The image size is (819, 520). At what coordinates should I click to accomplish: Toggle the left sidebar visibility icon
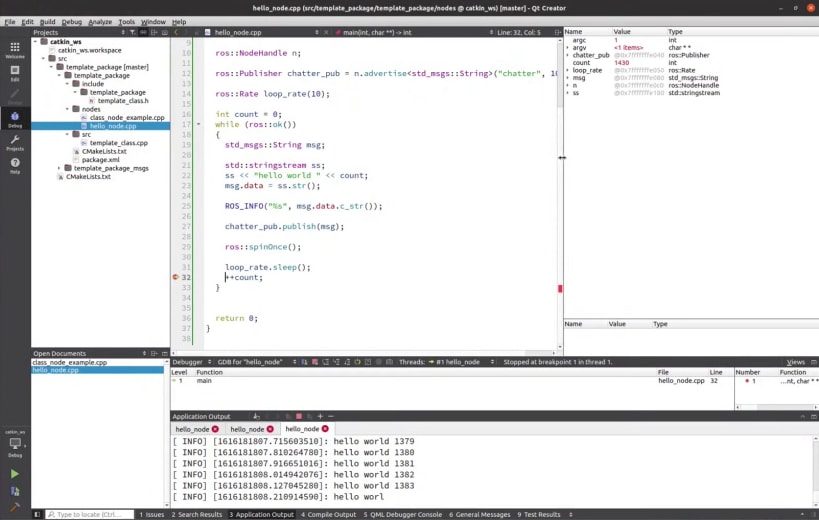[37, 515]
